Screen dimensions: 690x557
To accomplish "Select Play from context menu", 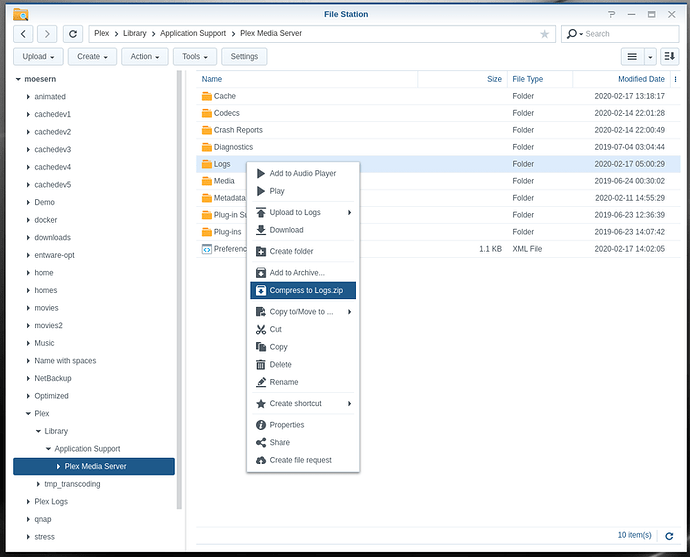I will pyautogui.click(x=303, y=191).
